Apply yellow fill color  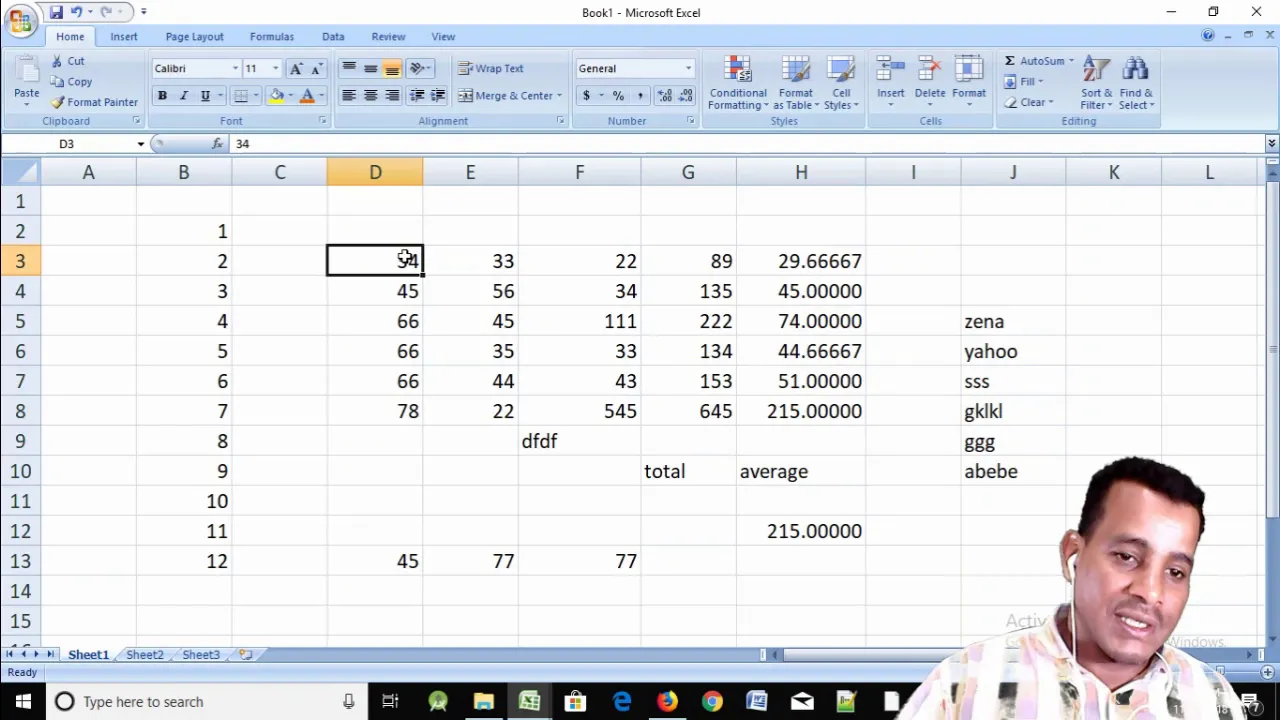[277, 96]
